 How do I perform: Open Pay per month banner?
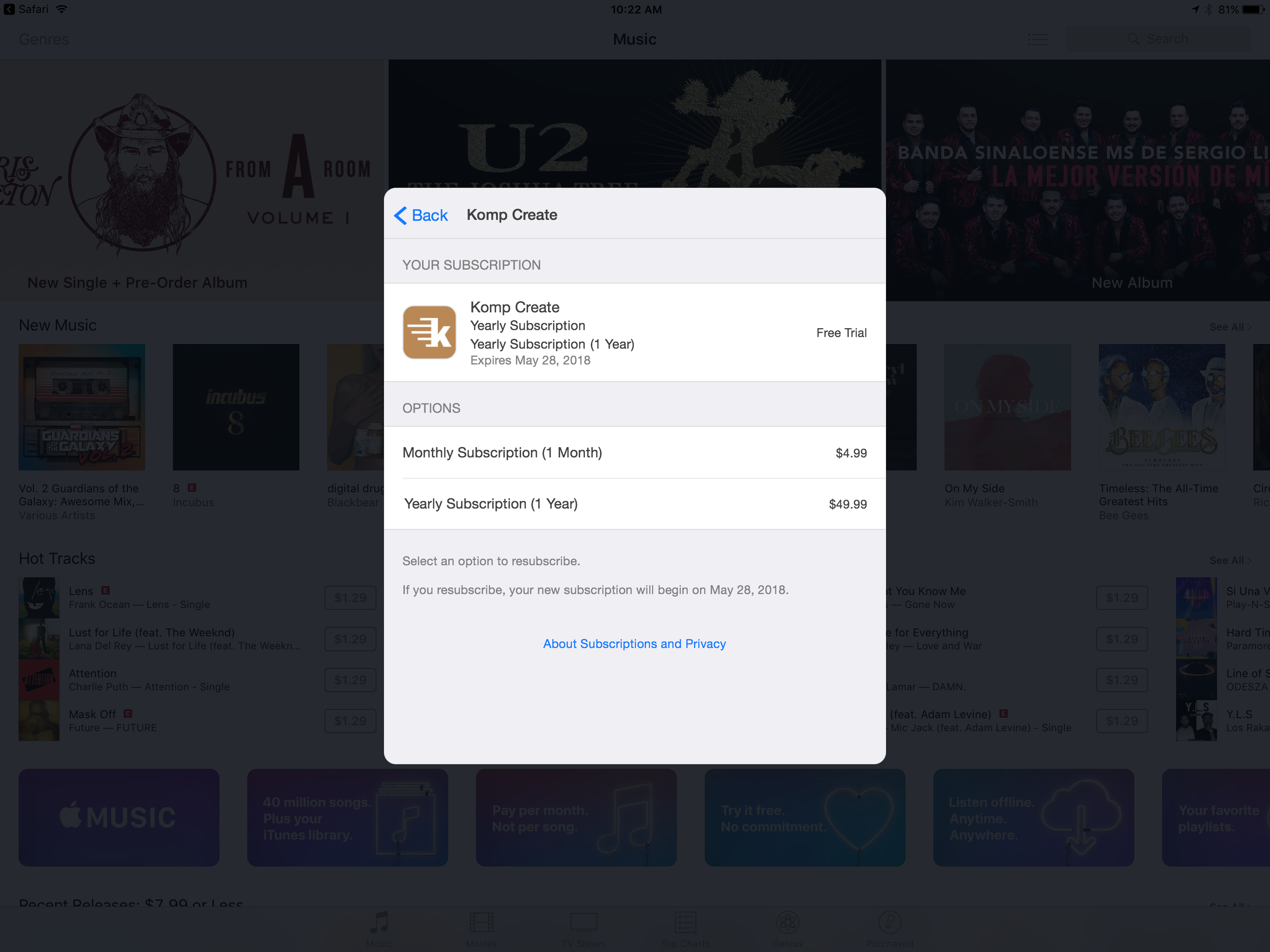[576, 818]
